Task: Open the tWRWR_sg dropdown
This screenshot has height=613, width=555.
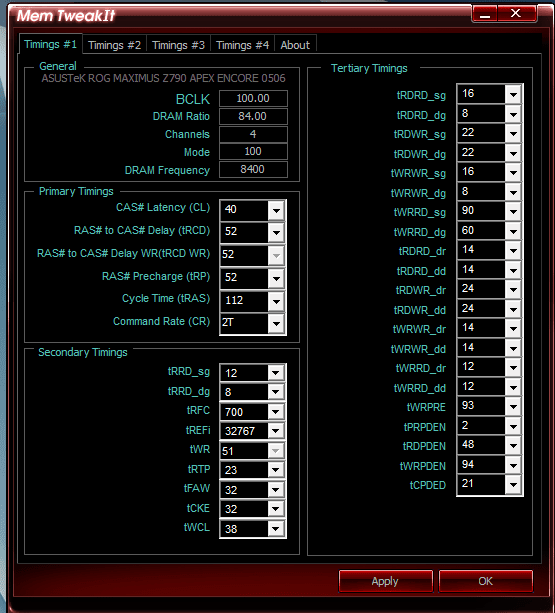Action: (x=513, y=172)
